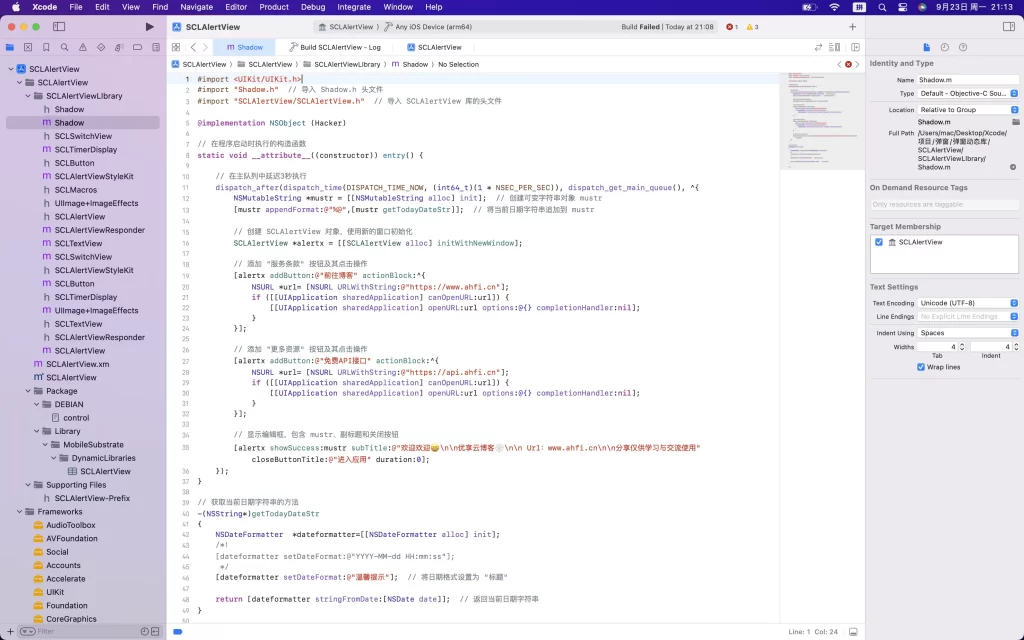Open the Test navigator diamond icon

coord(101,47)
